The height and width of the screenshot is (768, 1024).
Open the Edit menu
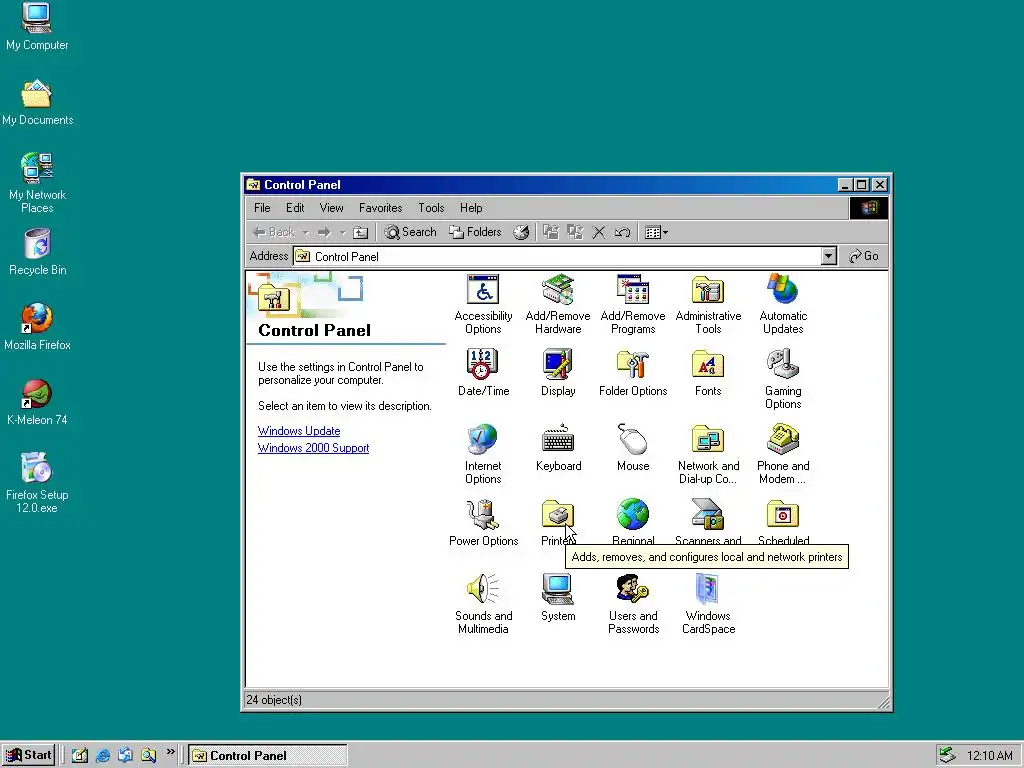click(295, 208)
